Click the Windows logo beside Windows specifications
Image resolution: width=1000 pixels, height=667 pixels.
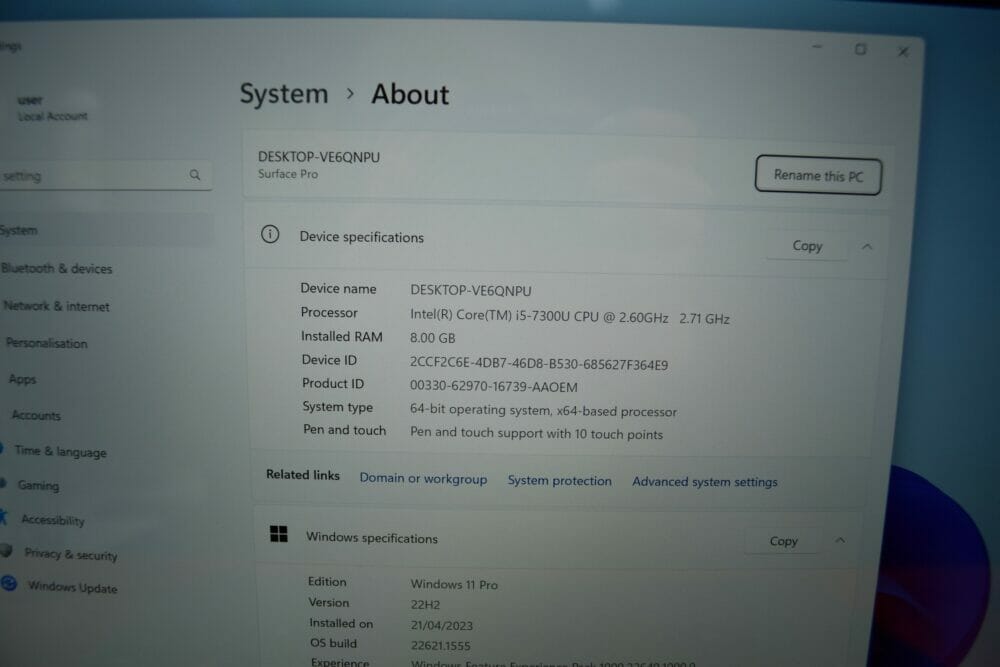tap(279, 534)
